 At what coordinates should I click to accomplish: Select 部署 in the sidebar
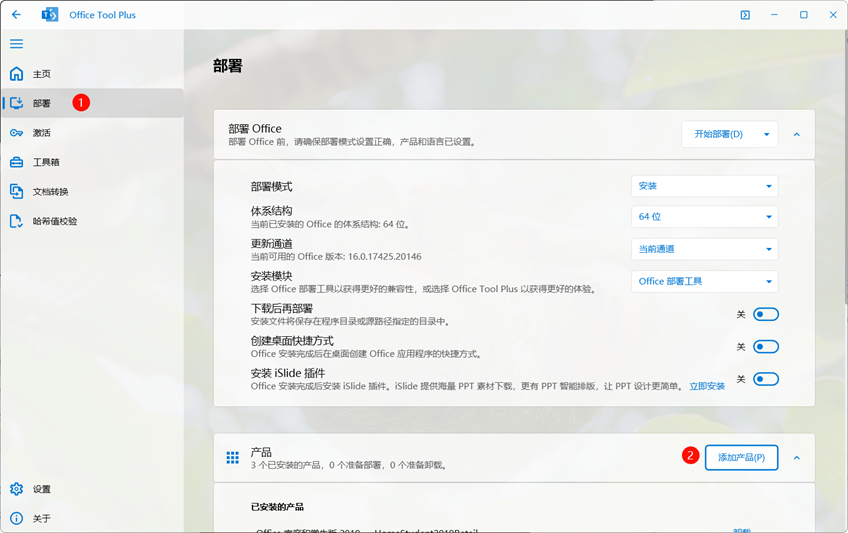92,103
